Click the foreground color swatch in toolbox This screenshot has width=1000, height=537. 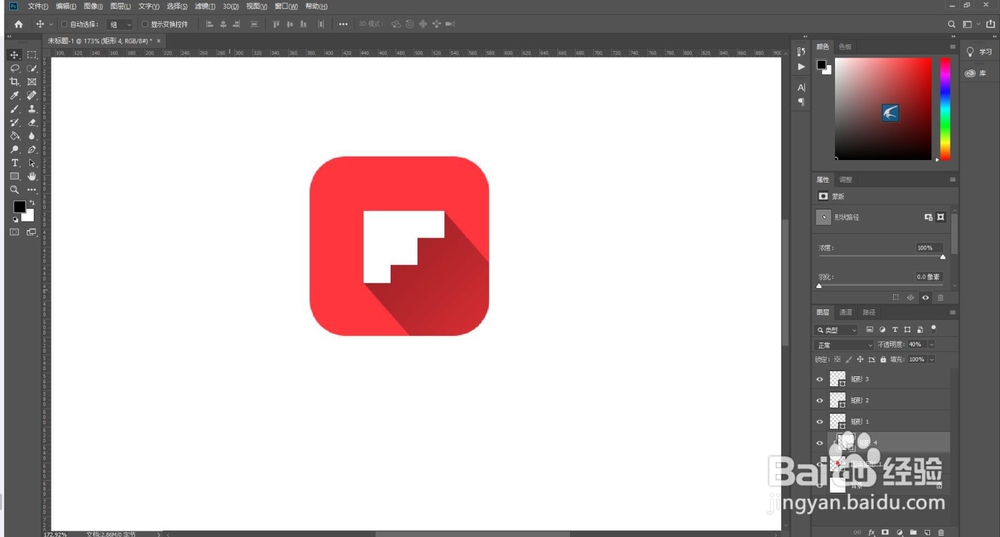pos(19,207)
